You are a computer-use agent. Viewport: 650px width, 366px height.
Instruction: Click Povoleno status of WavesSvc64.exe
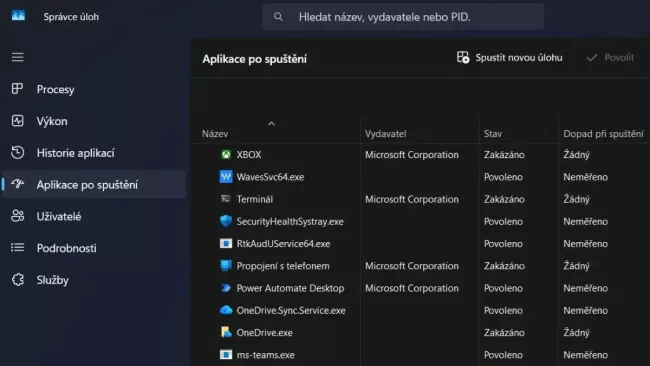click(x=503, y=177)
